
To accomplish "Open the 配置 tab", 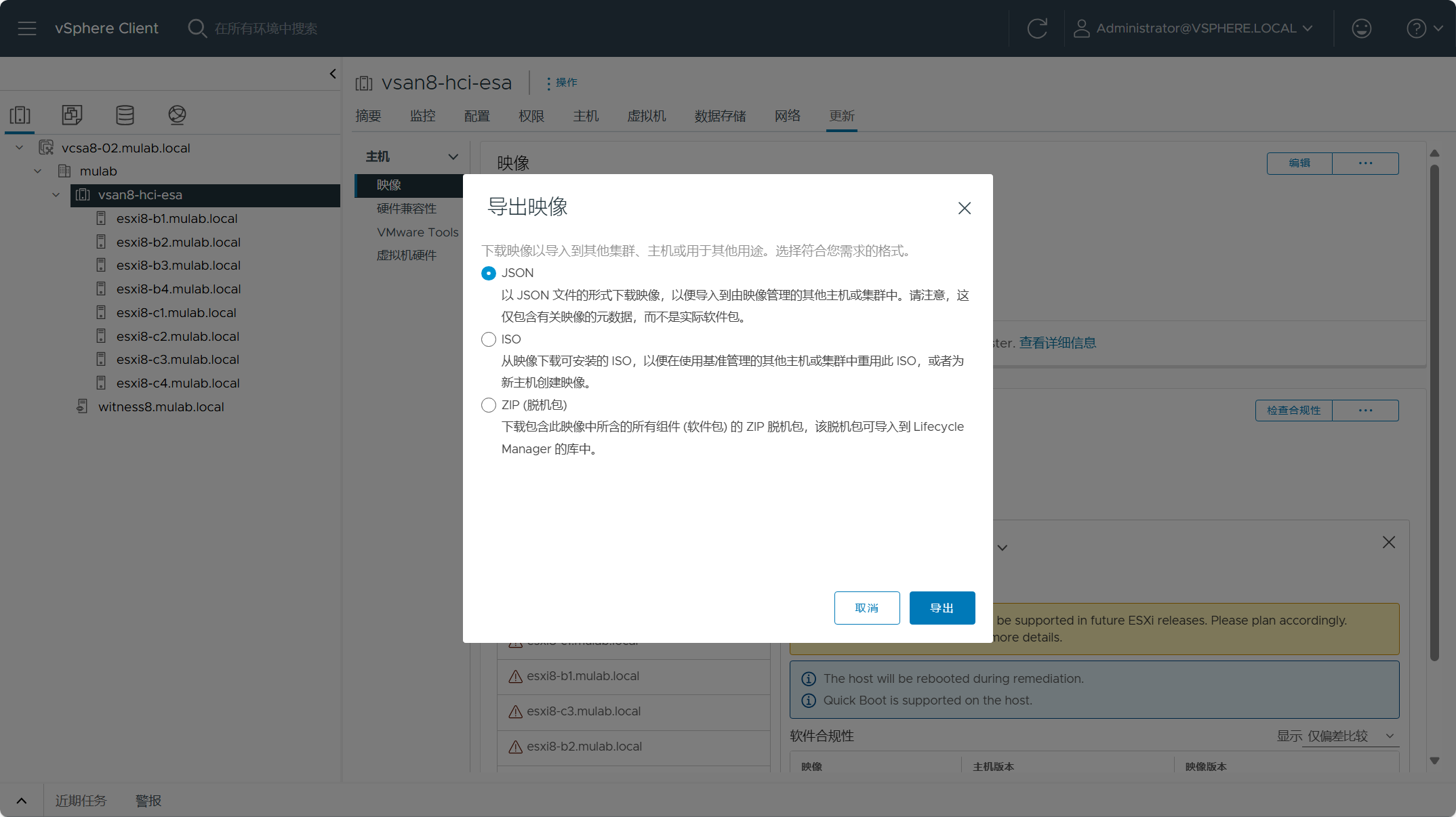I will coord(477,116).
